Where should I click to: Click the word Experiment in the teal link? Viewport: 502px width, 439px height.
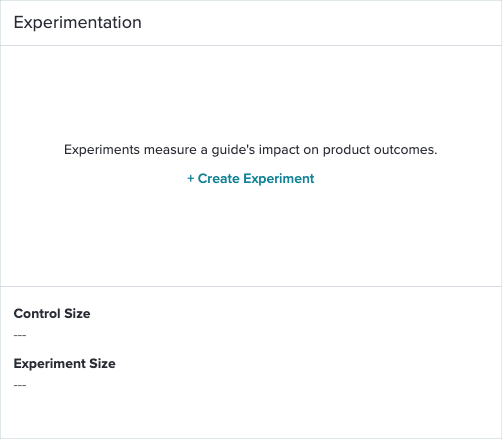click(279, 179)
